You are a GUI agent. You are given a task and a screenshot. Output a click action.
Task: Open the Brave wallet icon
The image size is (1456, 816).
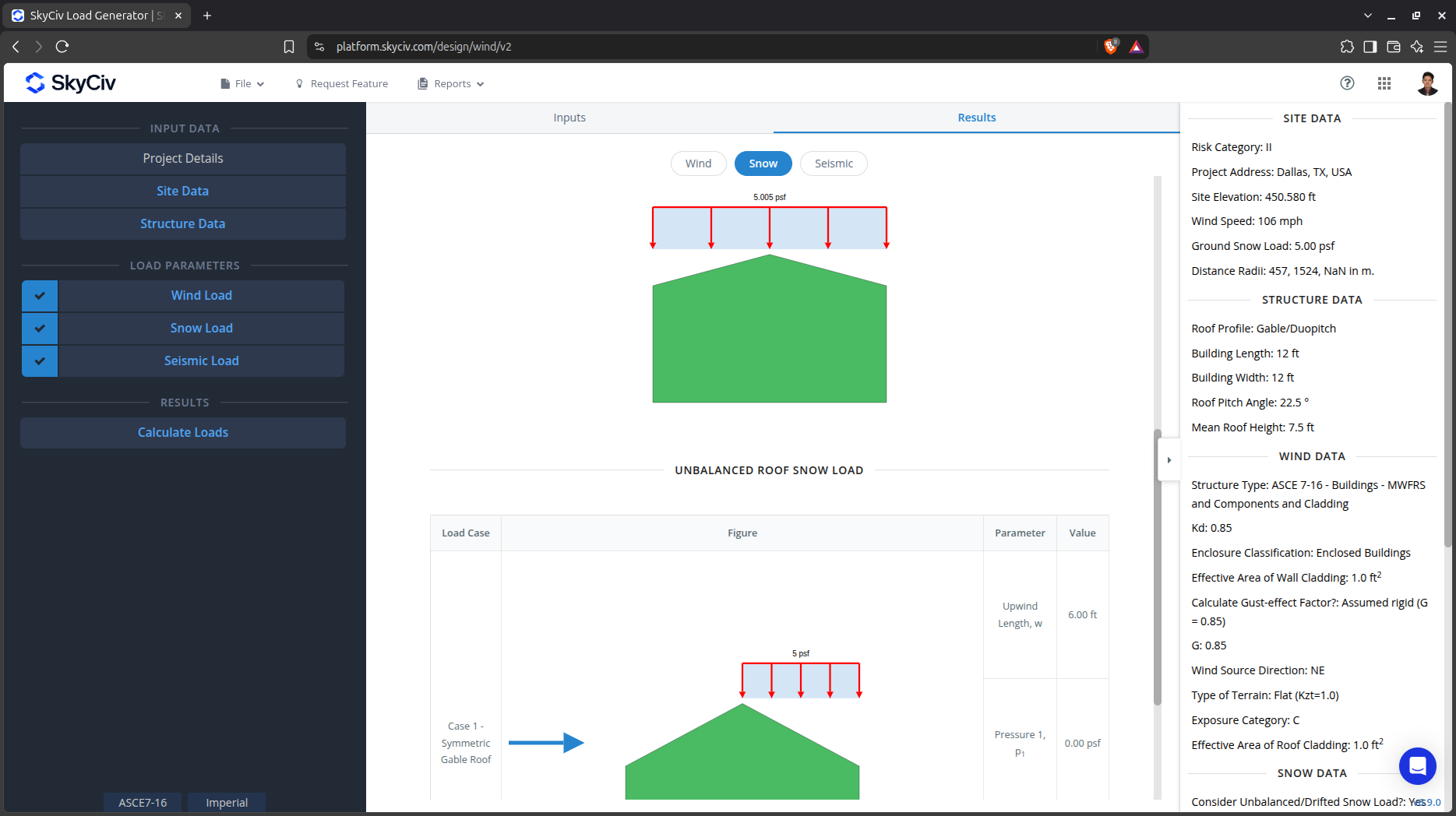pyautogui.click(x=1394, y=47)
